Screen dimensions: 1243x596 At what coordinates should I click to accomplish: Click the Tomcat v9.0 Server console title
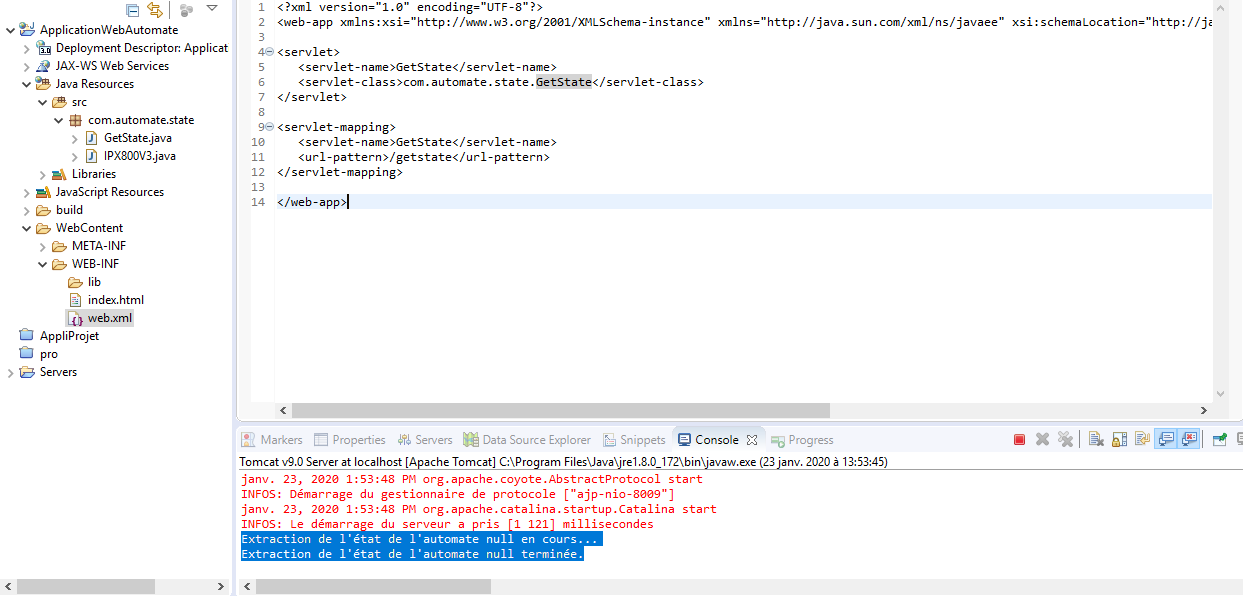(x=563, y=462)
